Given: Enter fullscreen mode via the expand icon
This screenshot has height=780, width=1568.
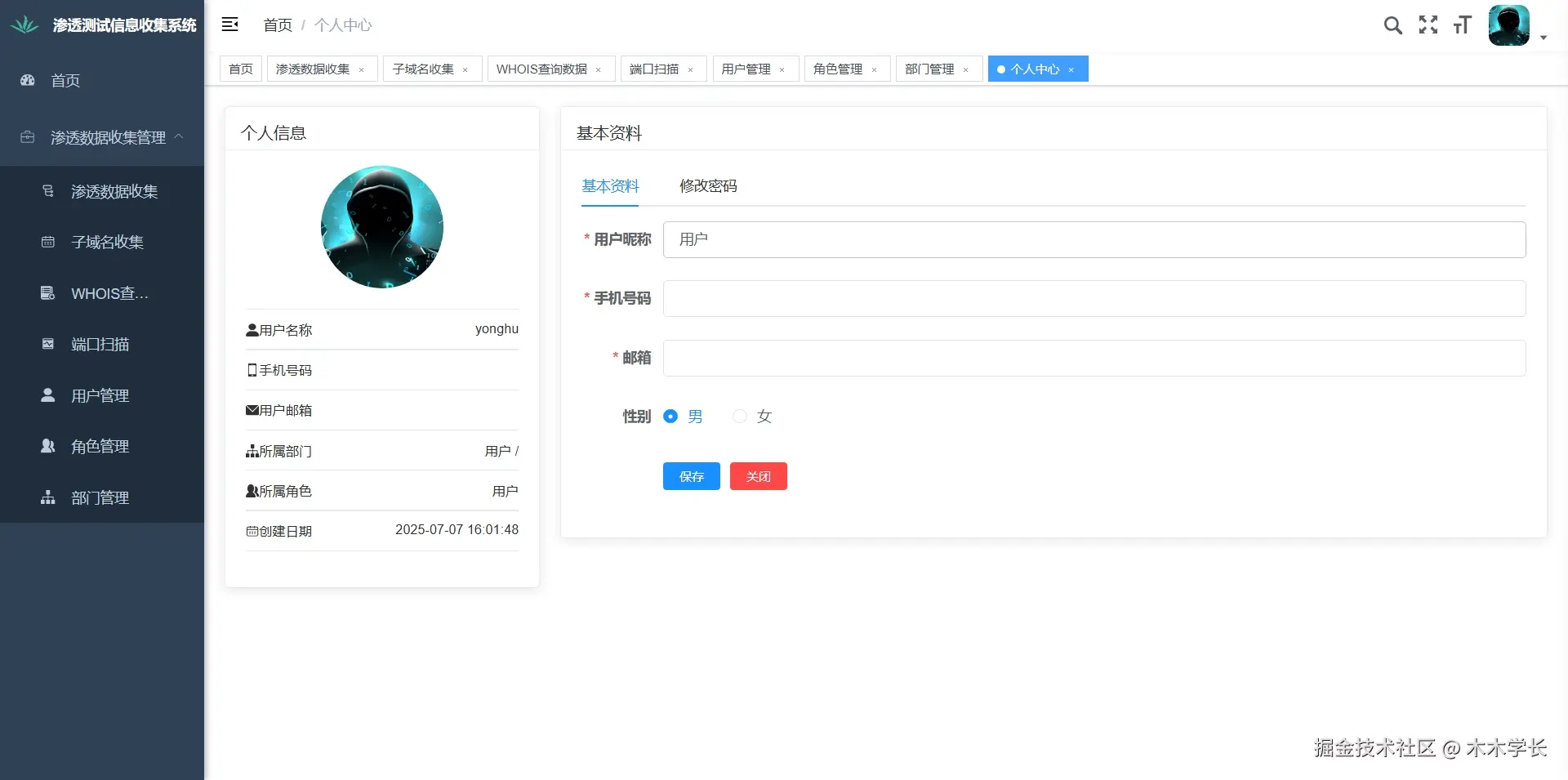Looking at the screenshot, I should click(x=1428, y=25).
